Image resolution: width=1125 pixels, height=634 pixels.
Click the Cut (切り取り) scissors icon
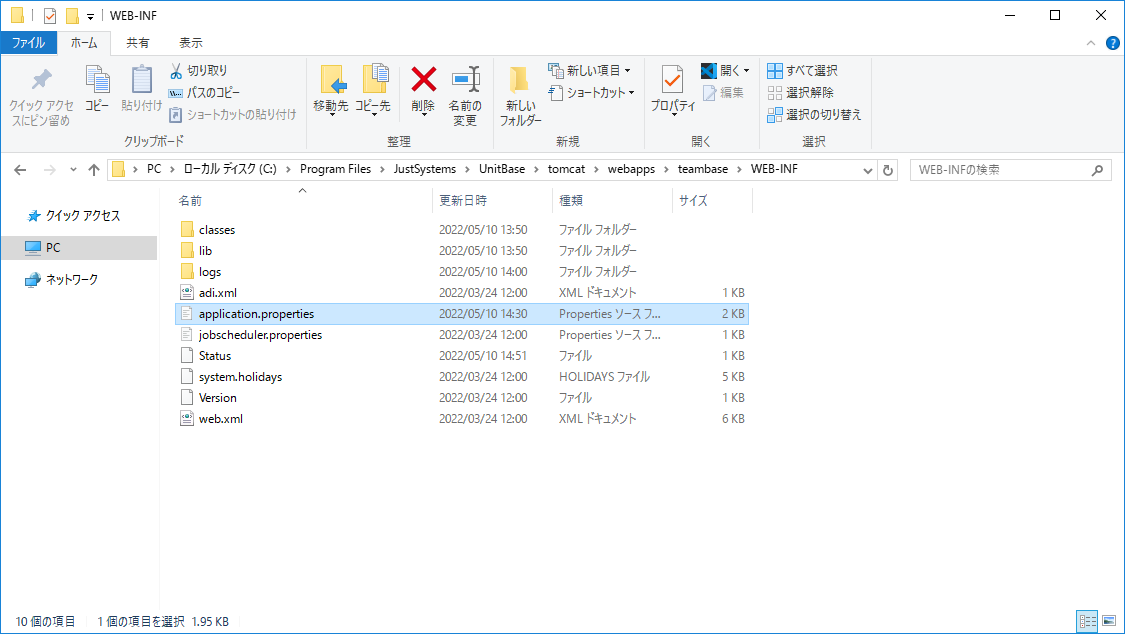point(176,70)
